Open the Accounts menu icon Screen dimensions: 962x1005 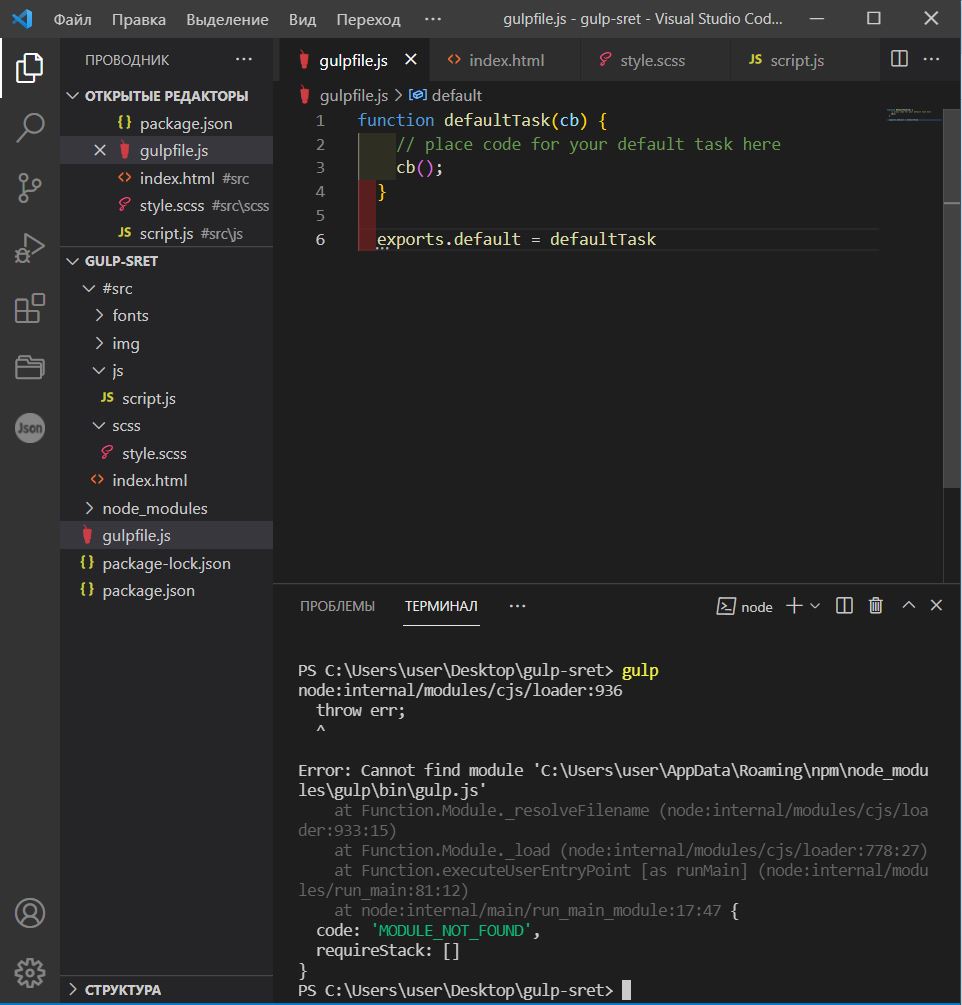coord(29,913)
